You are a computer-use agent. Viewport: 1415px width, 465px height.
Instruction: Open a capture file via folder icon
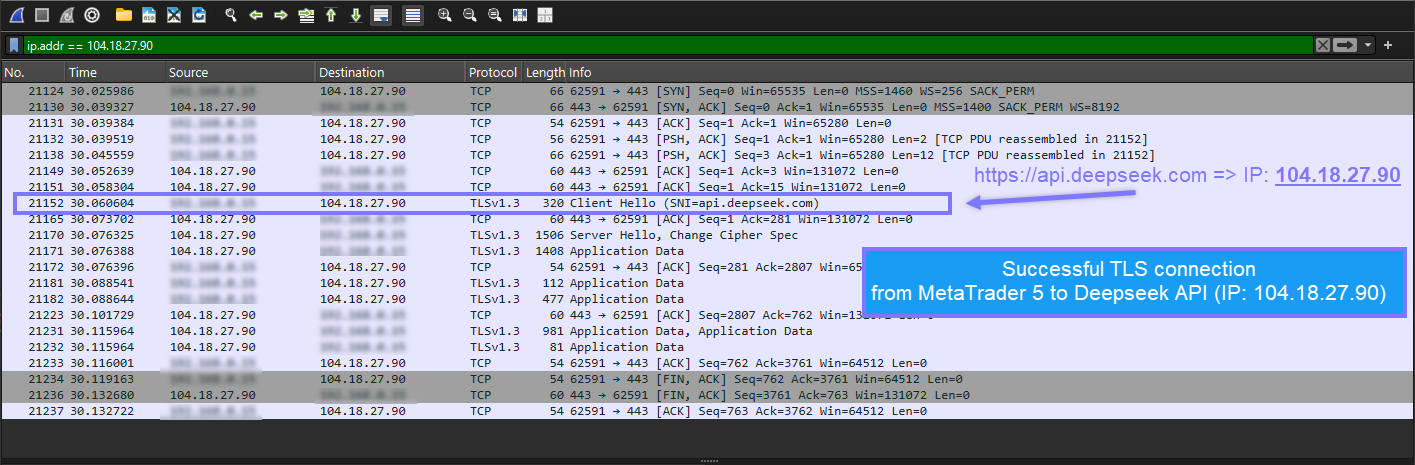pyautogui.click(x=124, y=15)
